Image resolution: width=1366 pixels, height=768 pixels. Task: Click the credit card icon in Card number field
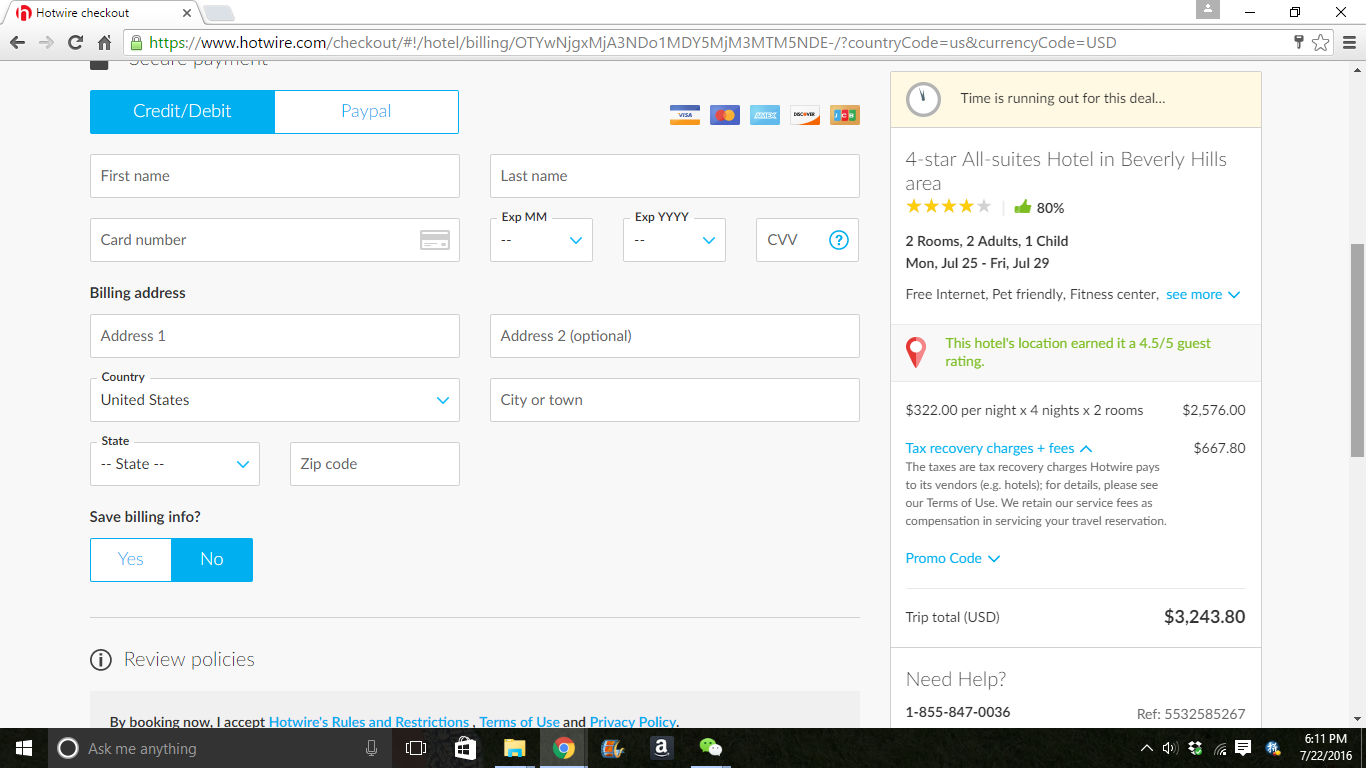click(x=434, y=240)
